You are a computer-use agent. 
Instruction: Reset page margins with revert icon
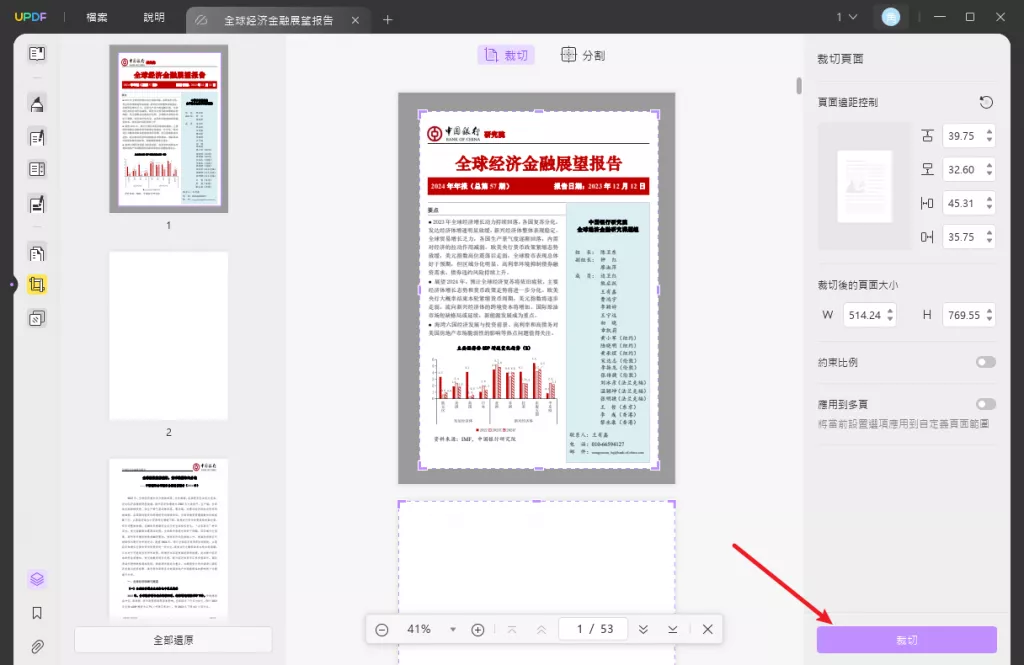(x=986, y=102)
